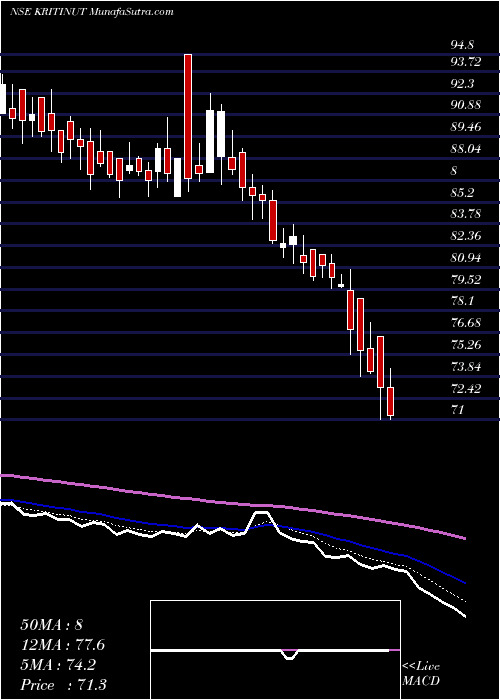Select the 92.3 price axis label
Image resolution: width=500 pixels, height=700 pixels.
point(462,83)
